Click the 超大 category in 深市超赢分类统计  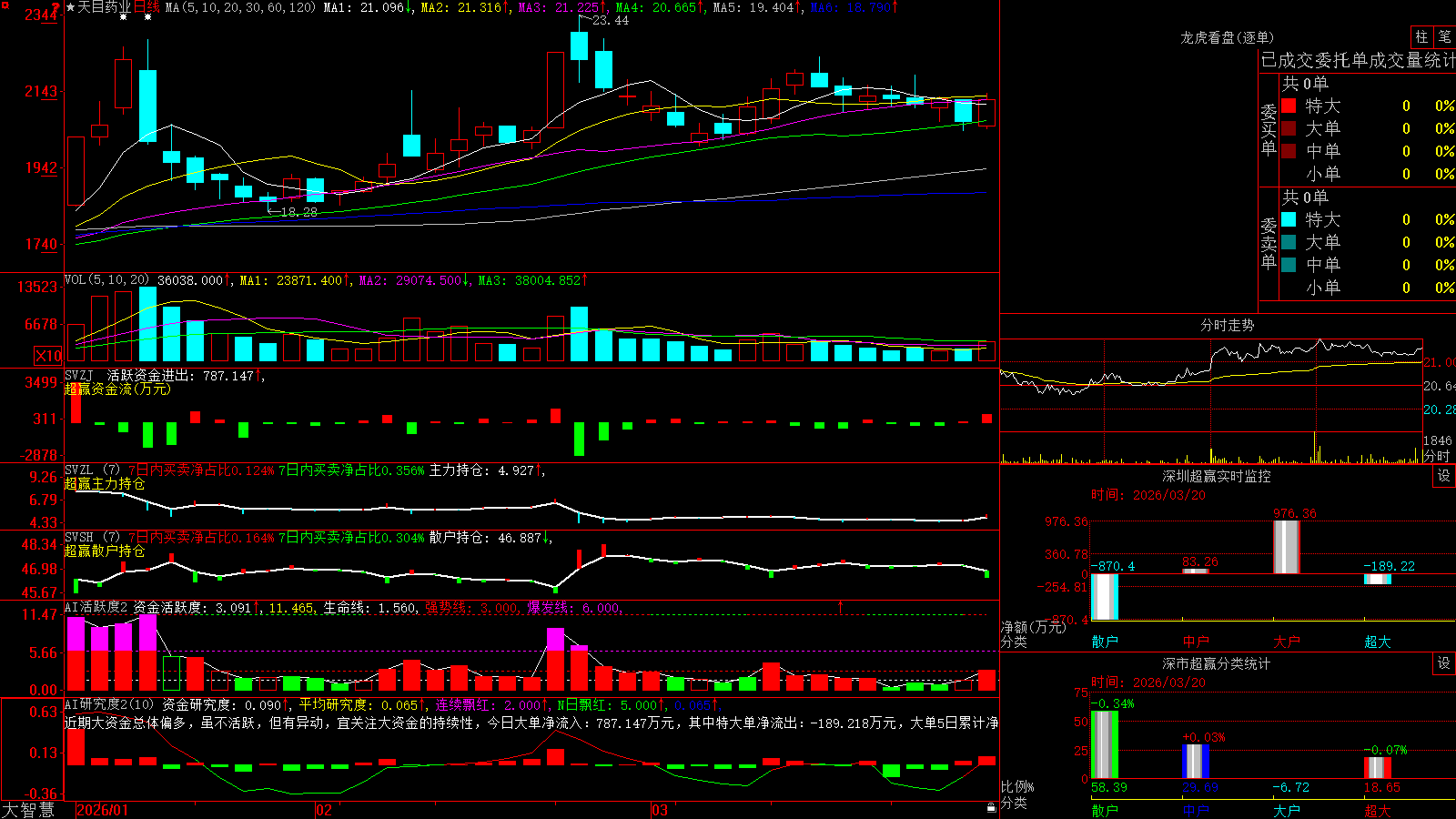[1378, 810]
